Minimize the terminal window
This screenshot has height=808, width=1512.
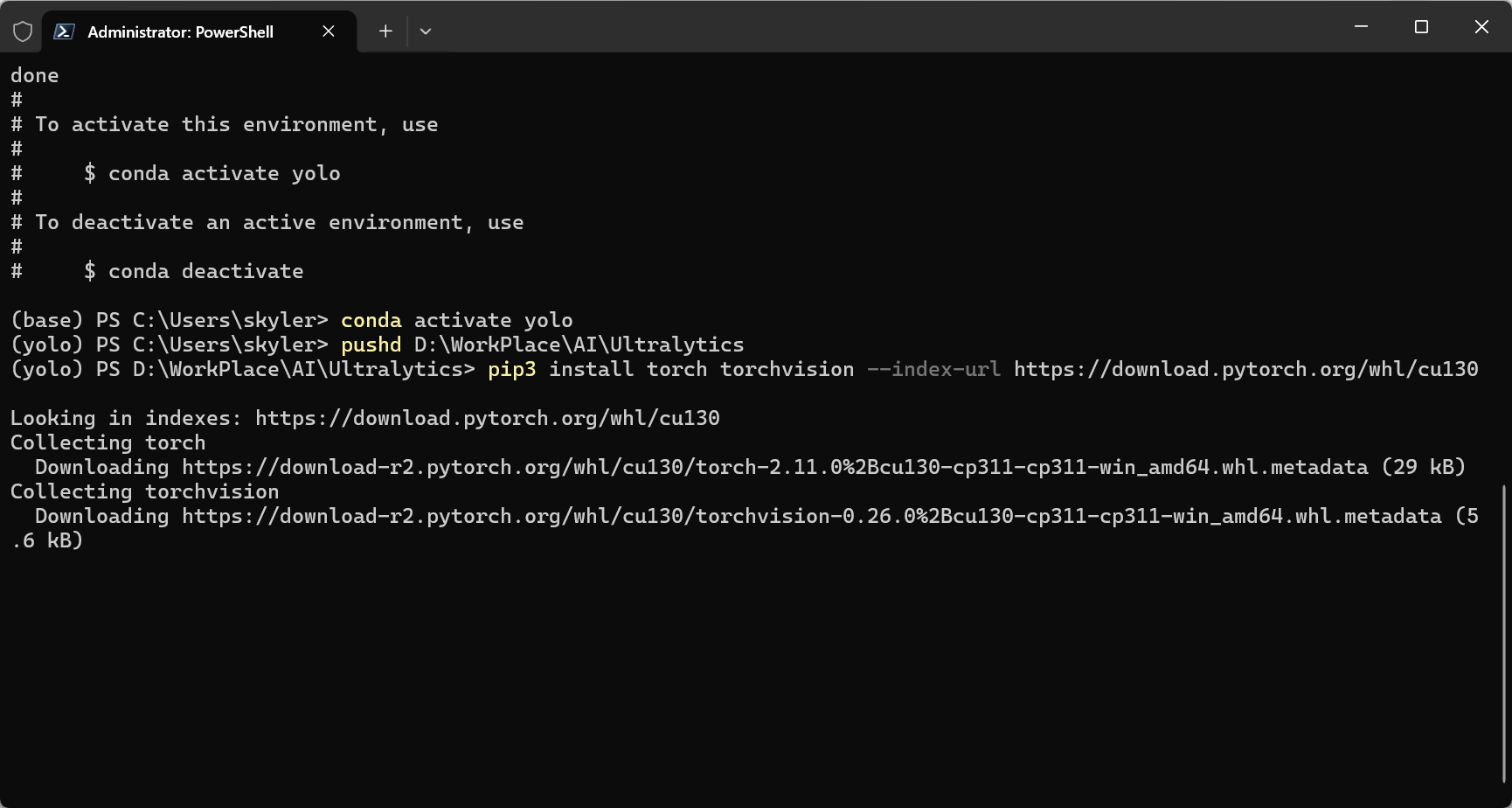(x=1361, y=27)
